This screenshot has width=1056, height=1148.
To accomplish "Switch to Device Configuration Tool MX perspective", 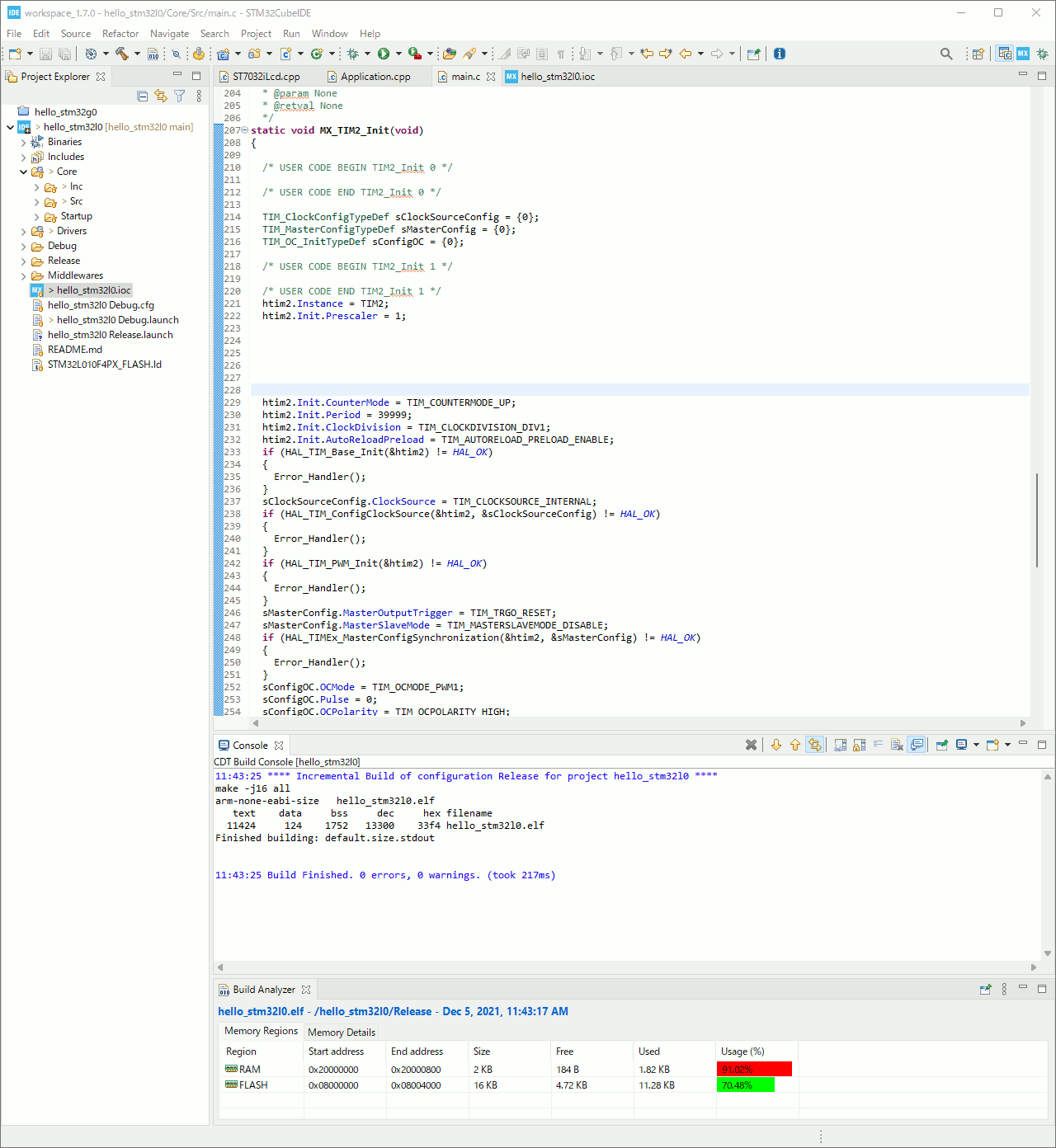I will [x=1023, y=54].
